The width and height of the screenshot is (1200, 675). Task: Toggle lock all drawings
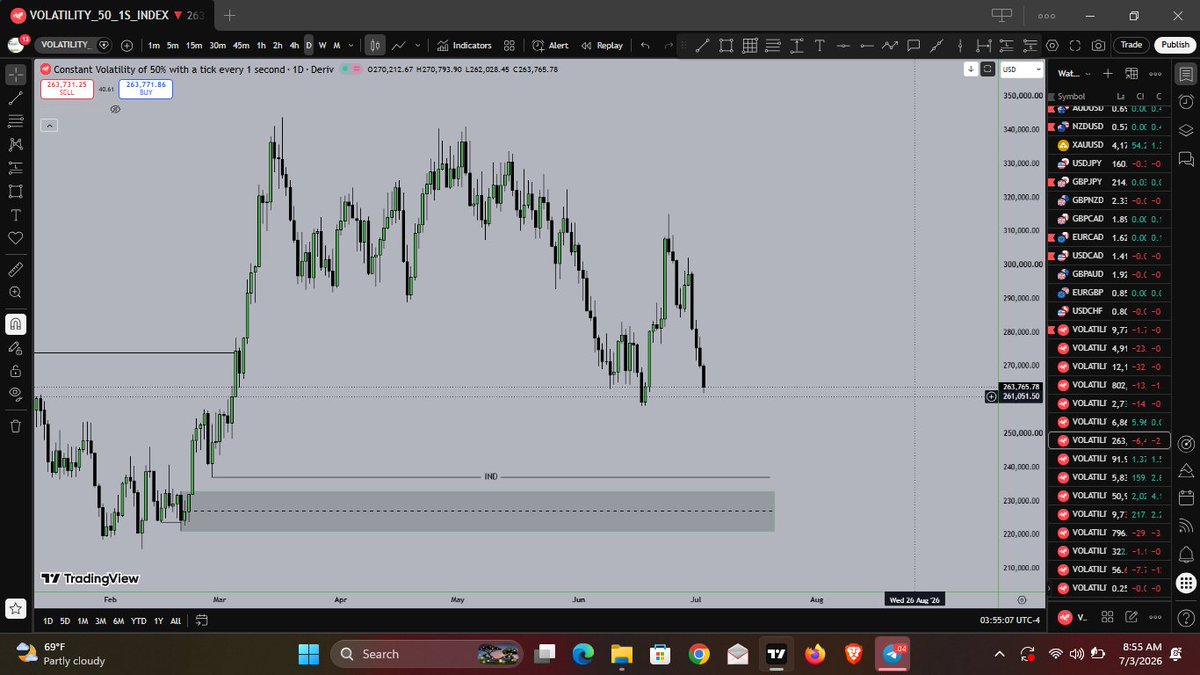tap(15, 370)
